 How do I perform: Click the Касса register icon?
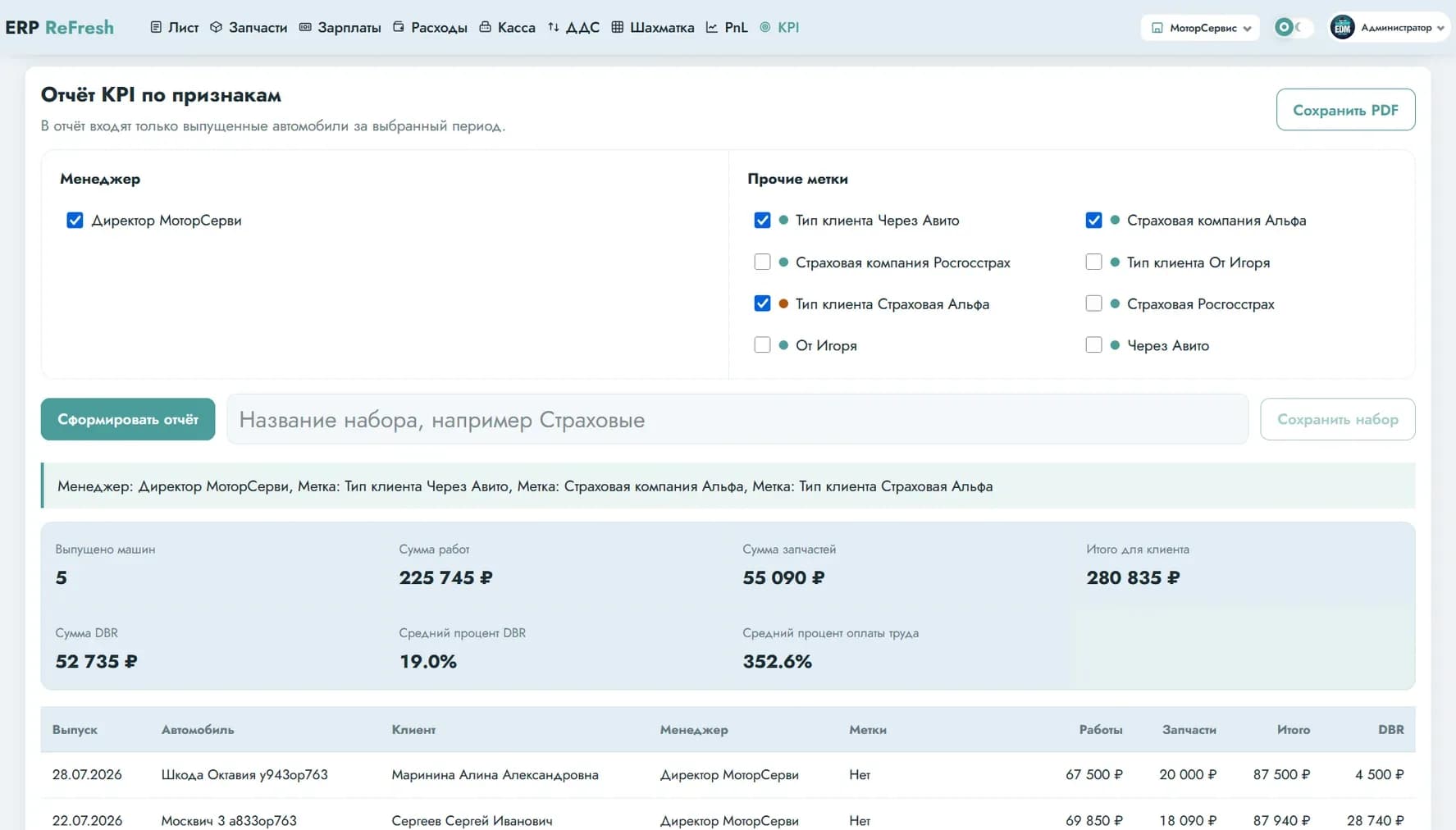point(485,27)
